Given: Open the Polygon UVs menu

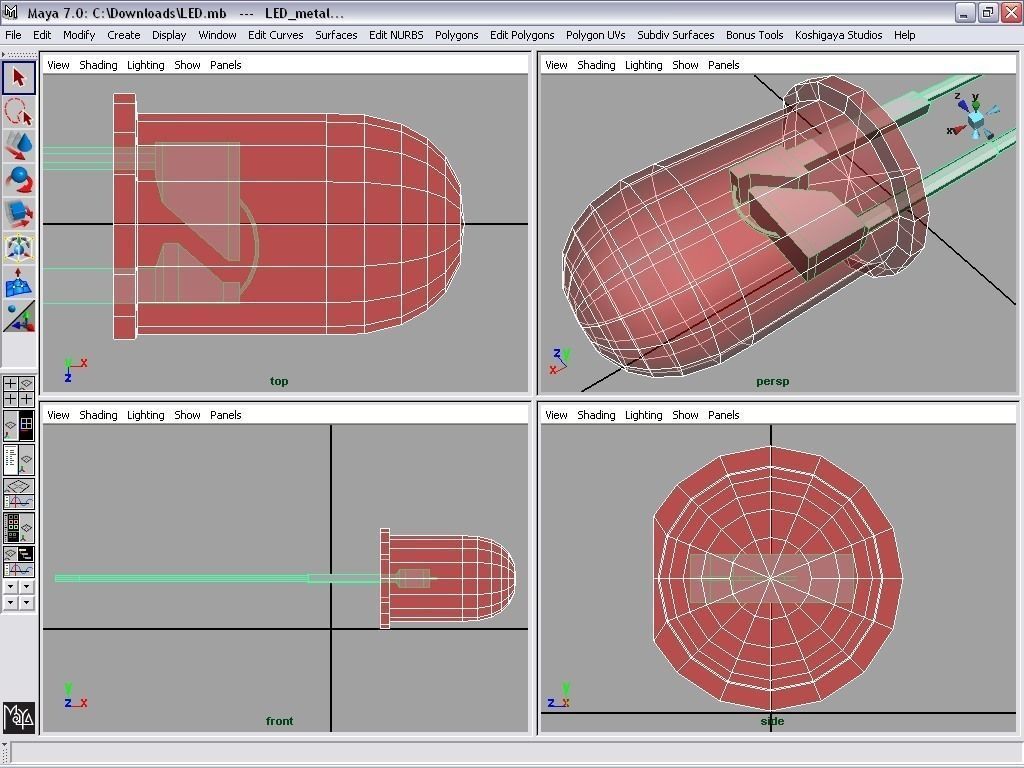Looking at the screenshot, I should [x=596, y=35].
